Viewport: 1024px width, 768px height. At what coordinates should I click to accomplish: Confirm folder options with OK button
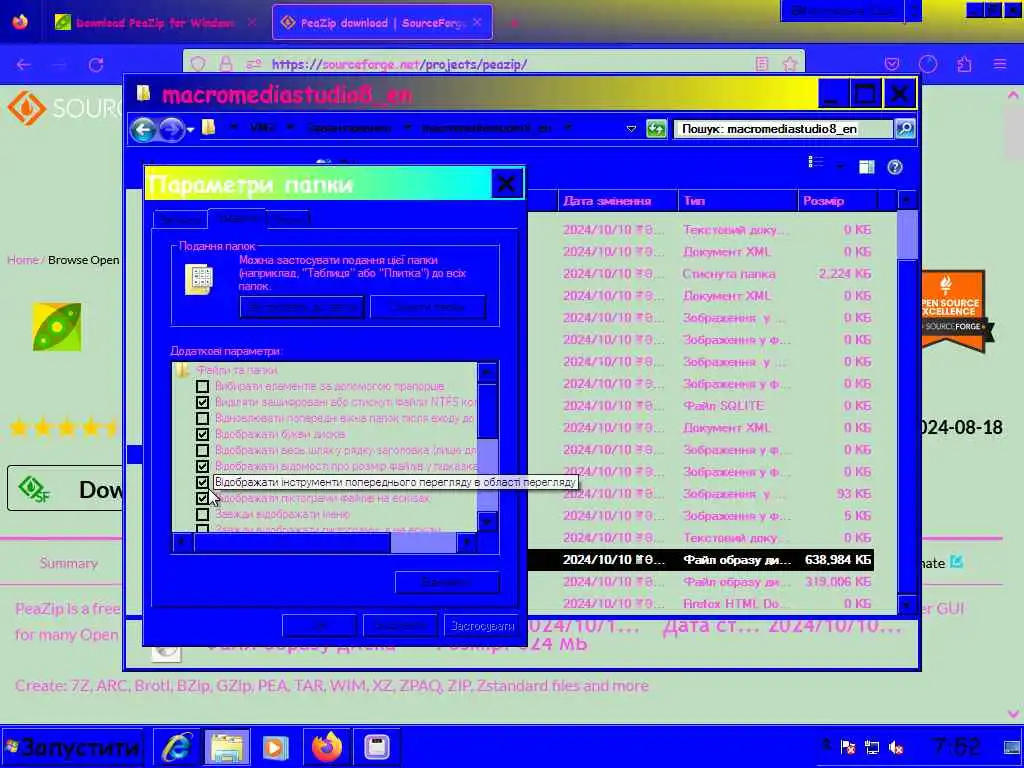pos(319,625)
